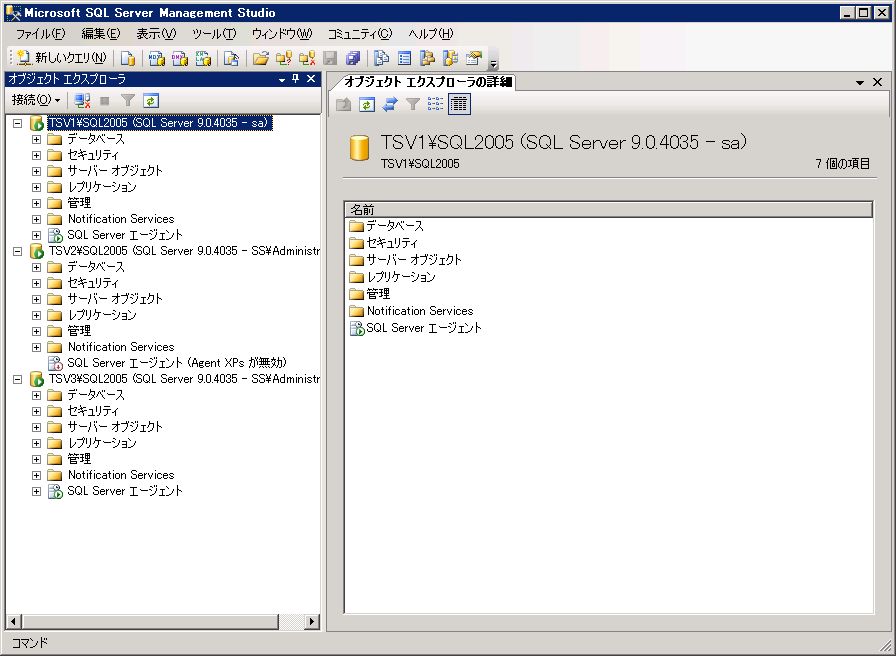Toggle auto-hide pin on Object Explorer panel
The width and height of the screenshot is (896, 656).
pyautogui.click(x=295, y=79)
